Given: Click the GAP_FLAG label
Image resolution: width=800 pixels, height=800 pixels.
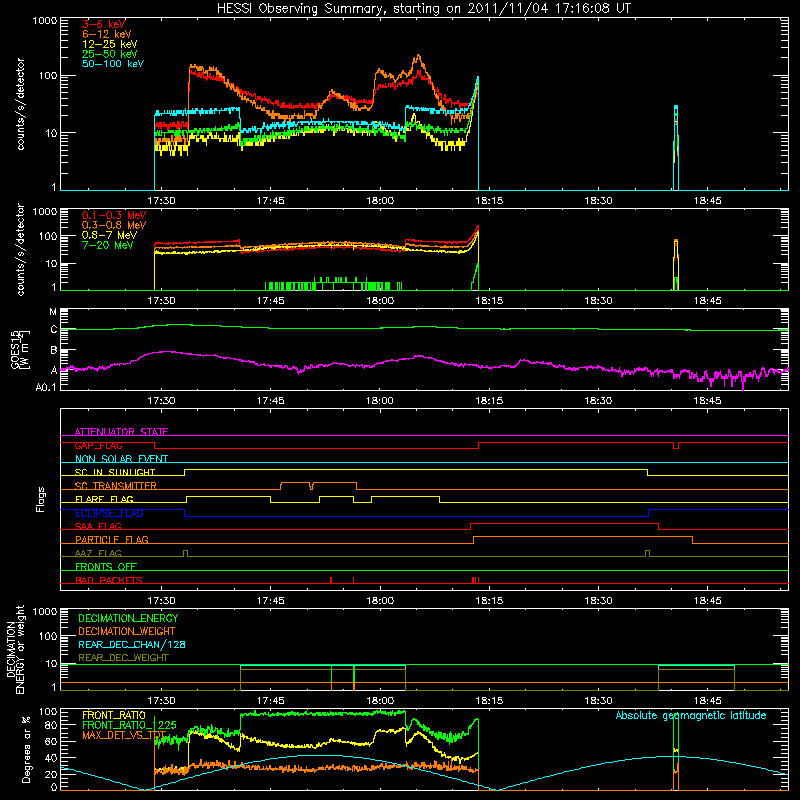Looking at the screenshot, I should pyautogui.click(x=99, y=445).
